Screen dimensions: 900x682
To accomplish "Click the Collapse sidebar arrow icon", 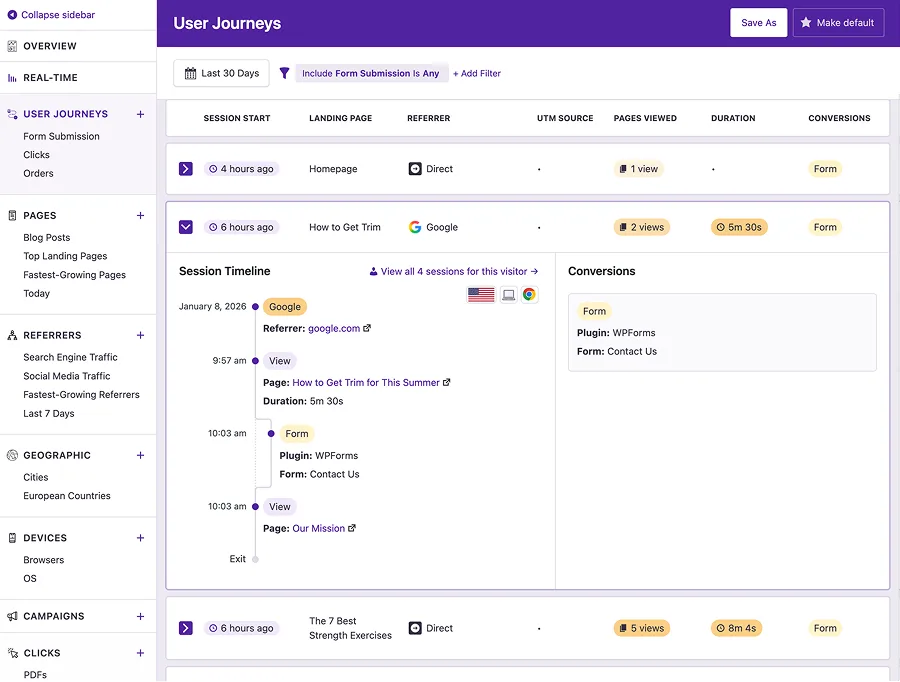I will pos(12,15).
